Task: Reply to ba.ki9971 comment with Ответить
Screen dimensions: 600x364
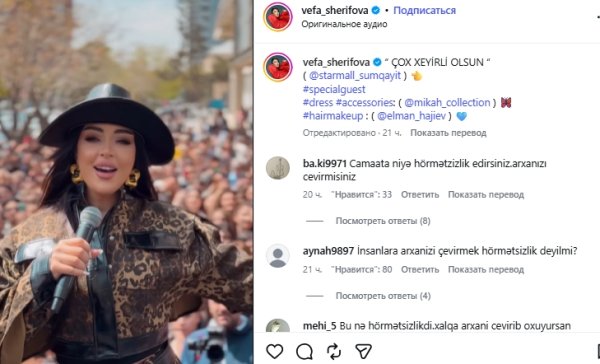Action: click(420, 194)
